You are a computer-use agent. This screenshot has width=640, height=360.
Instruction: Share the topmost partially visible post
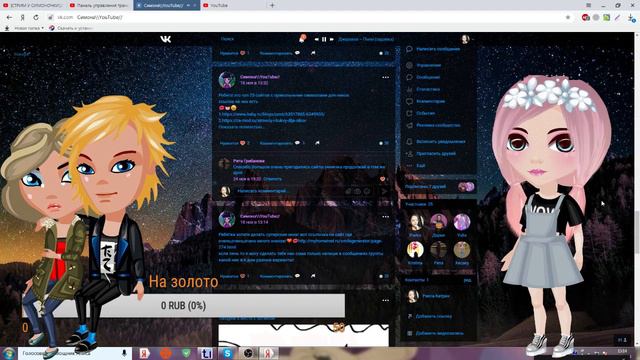[313, 53]
